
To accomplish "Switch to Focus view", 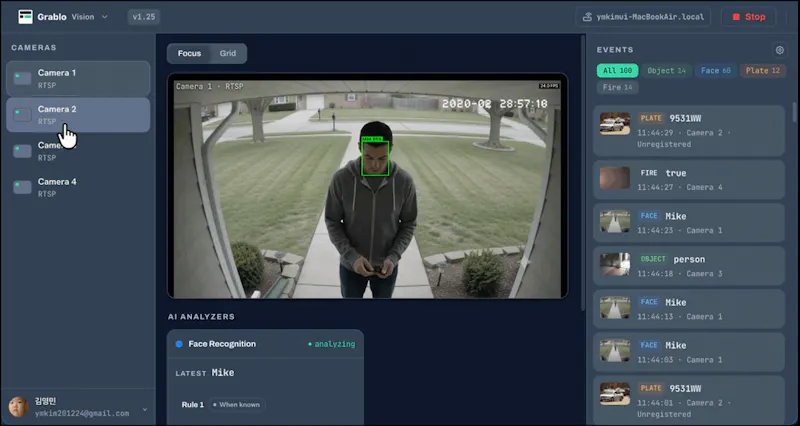I will pyautogui.click(x=189, y=54).
